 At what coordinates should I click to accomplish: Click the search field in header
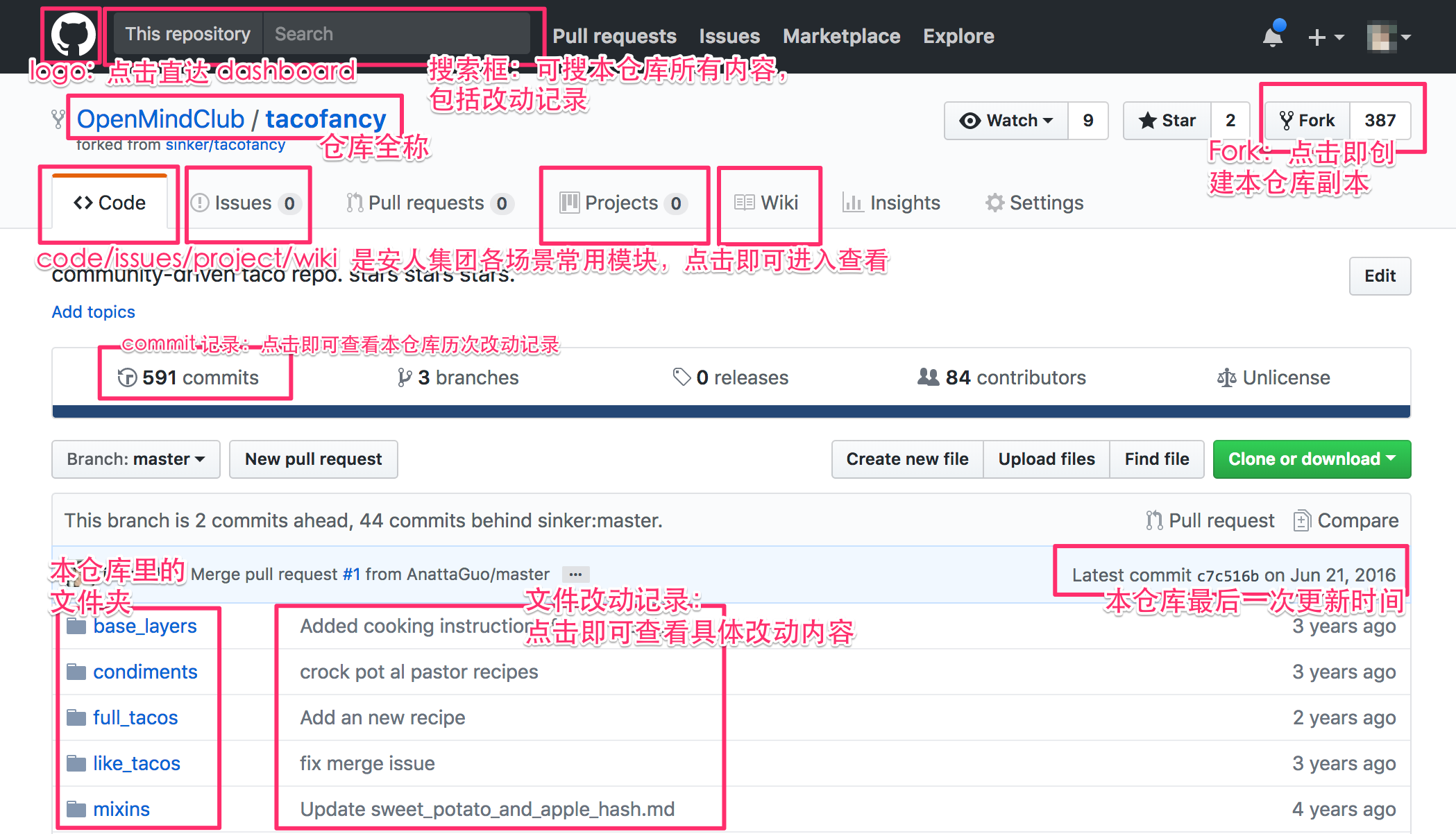coord(396,34)
